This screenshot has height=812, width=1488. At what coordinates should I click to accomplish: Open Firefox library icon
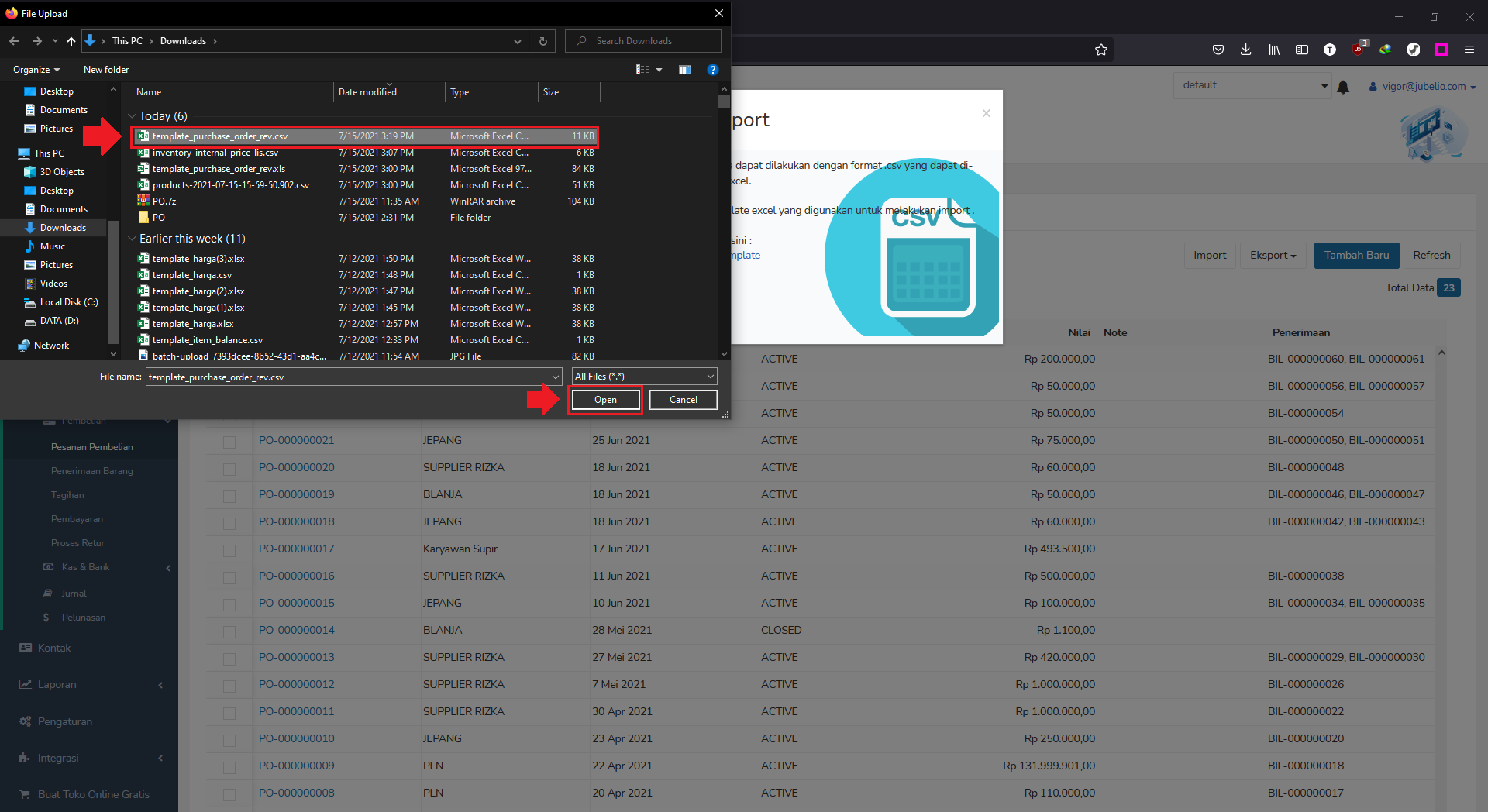[1274, 50]
